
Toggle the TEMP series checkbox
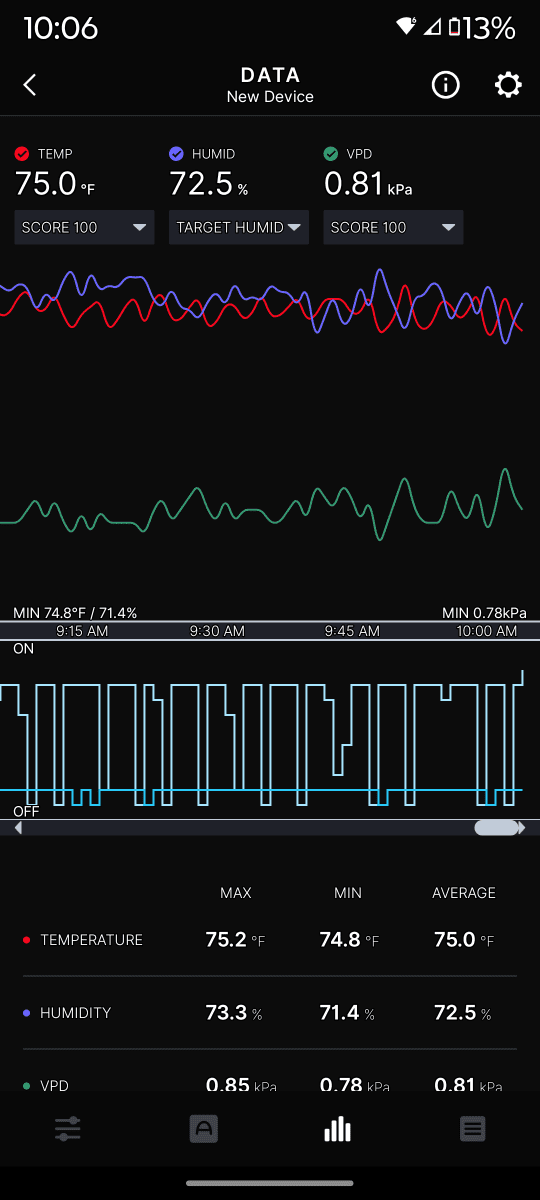[x=22, y=154]
